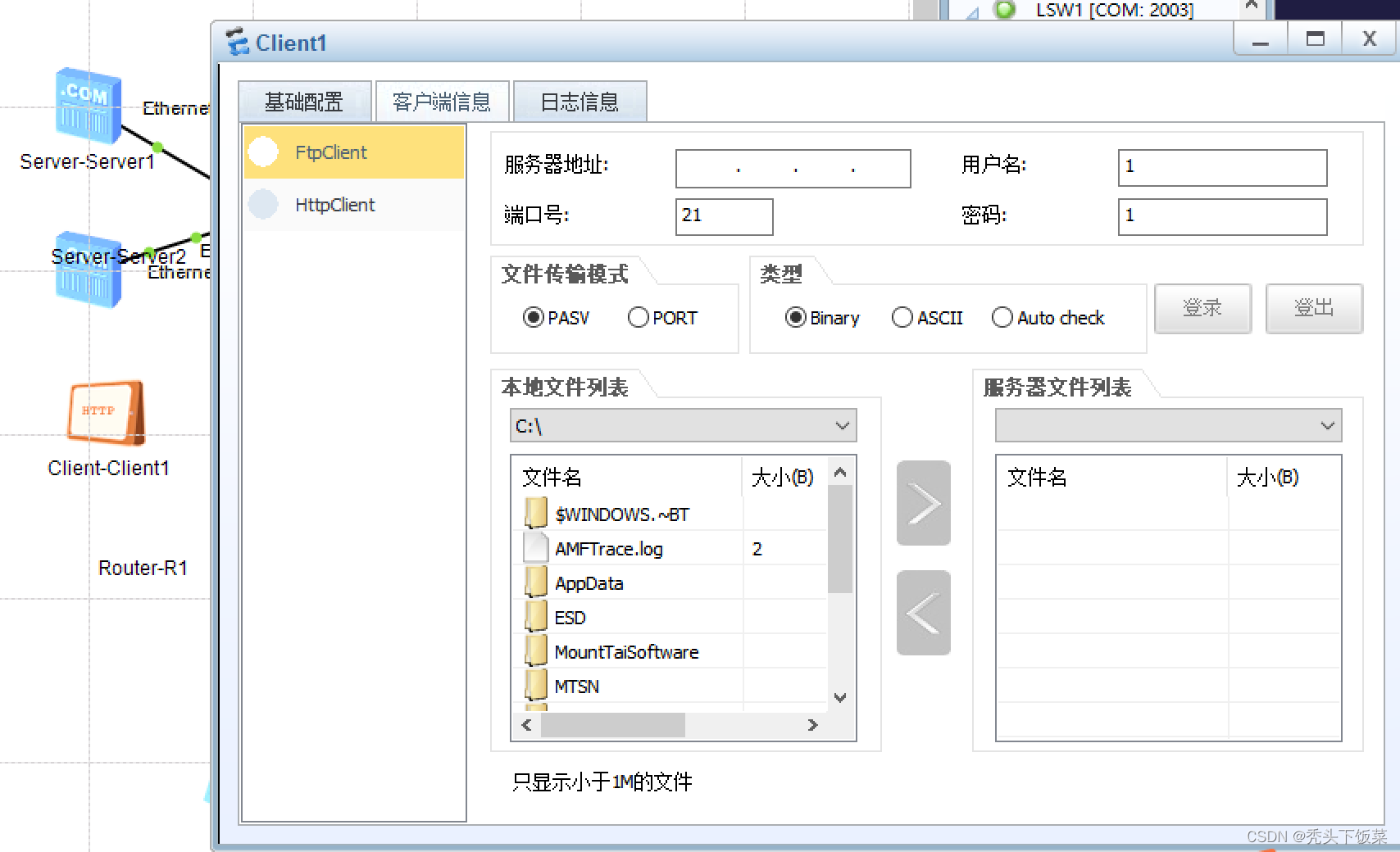Click the Server-Server1 label in topology

pos(87,161)
